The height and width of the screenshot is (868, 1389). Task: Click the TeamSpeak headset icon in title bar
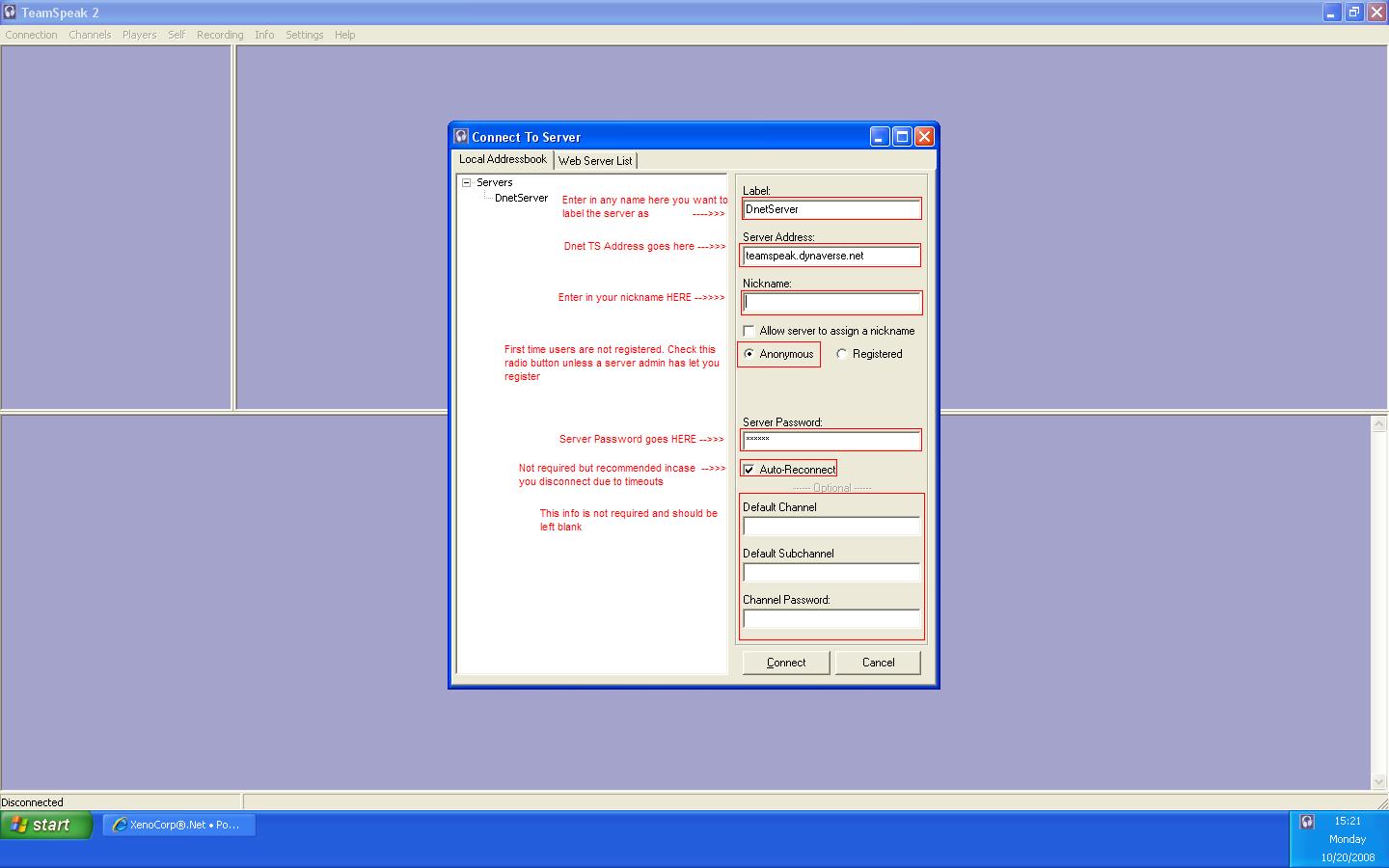pyautogui.click(x=9, y=13)
